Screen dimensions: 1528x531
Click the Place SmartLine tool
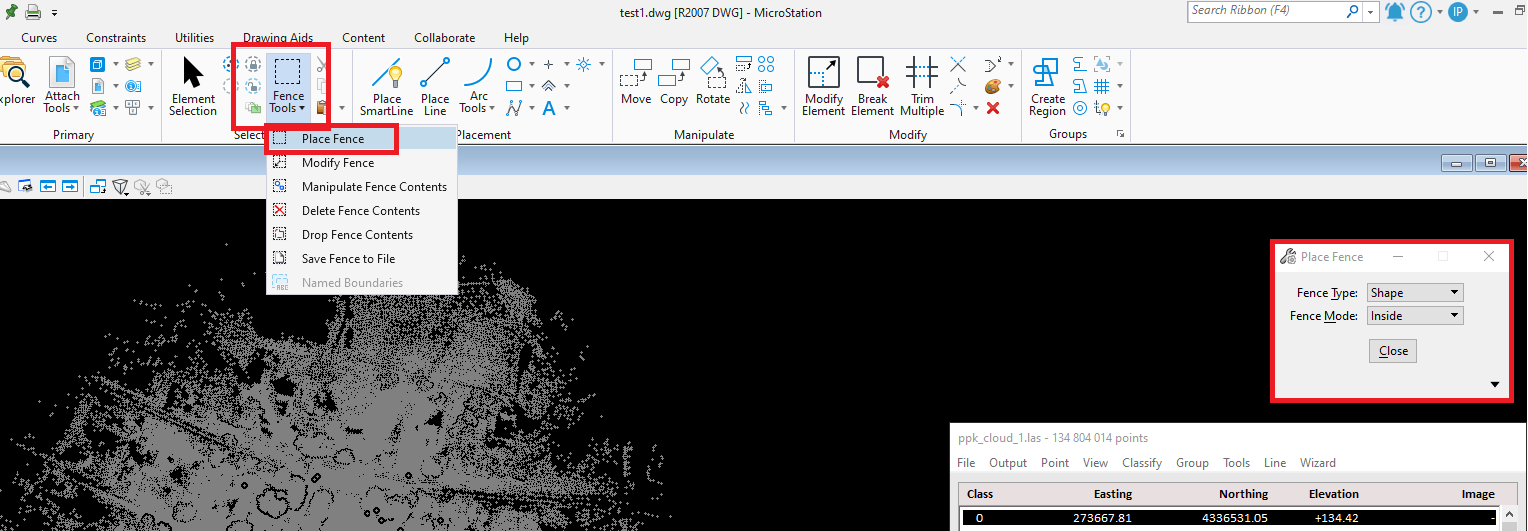(387, 85)
